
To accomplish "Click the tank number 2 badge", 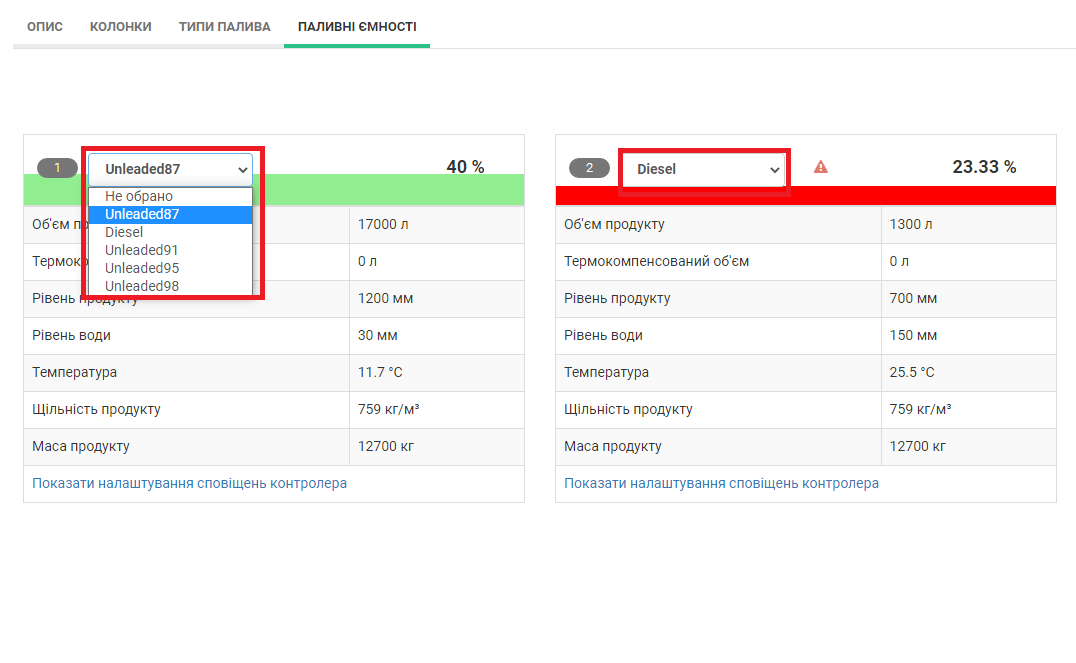I will click(x=589, y=168).
